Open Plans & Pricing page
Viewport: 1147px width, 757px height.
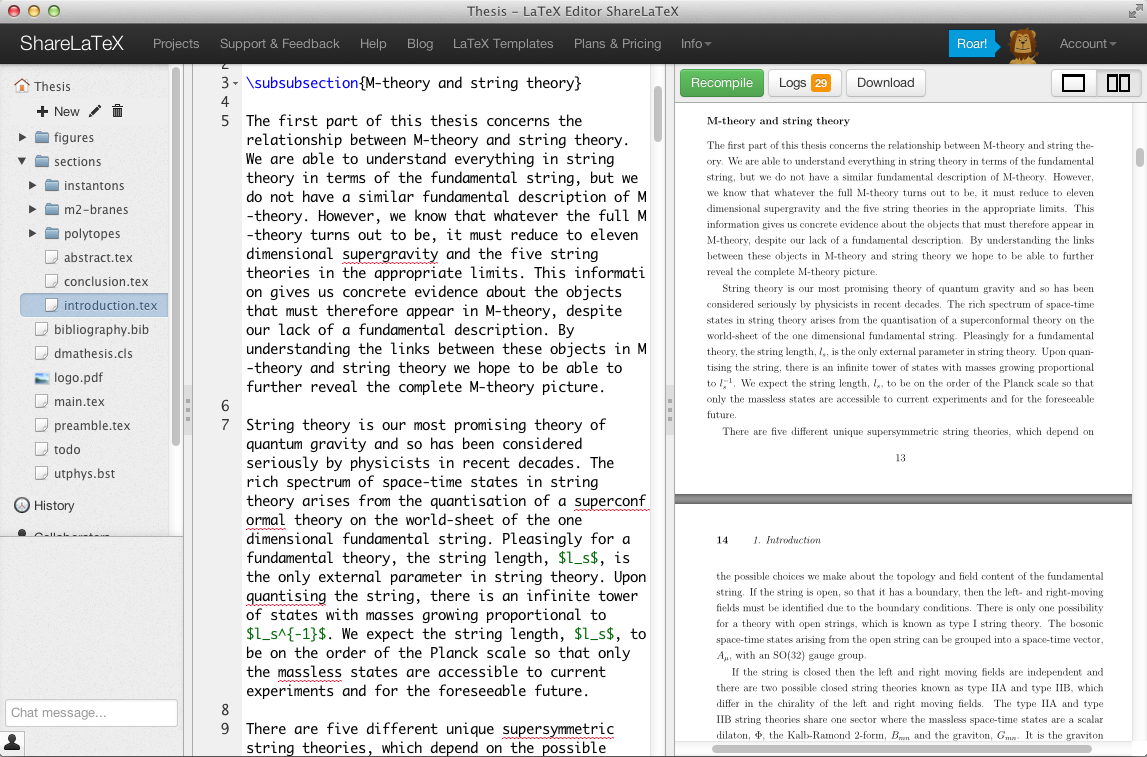(617, 44)
